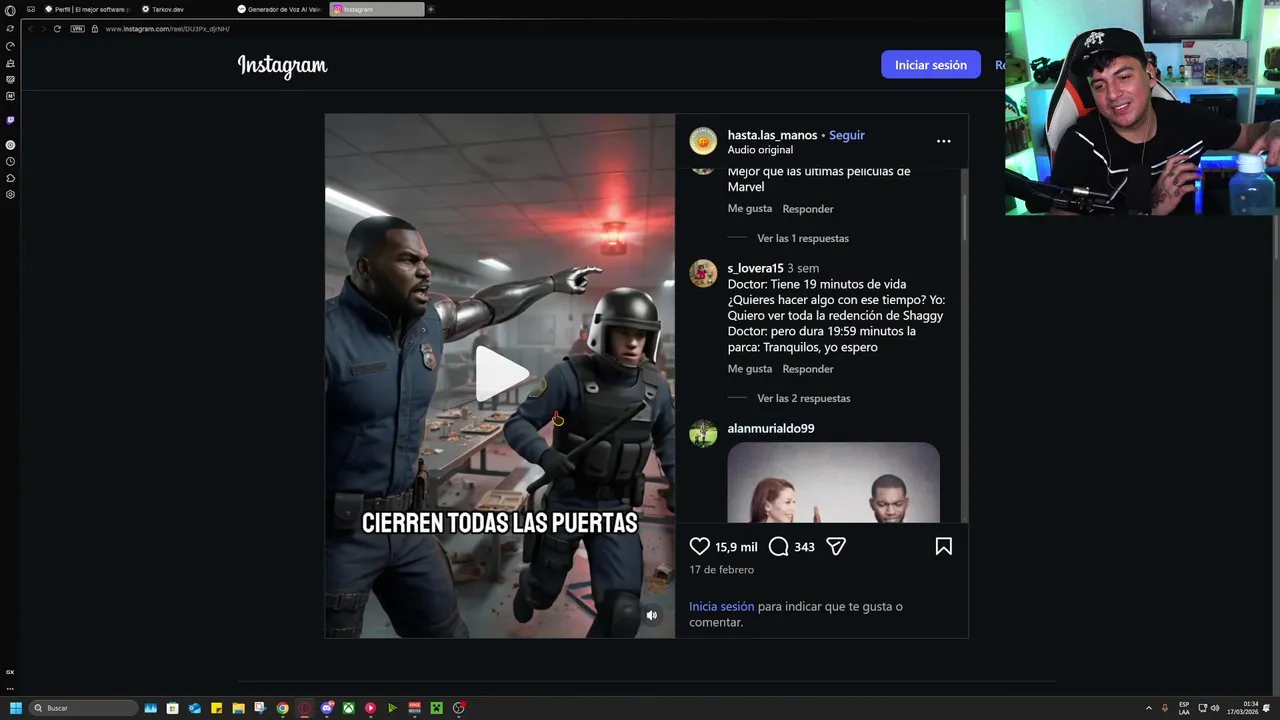Select the Instagram browser tab
The width and height of the screenshot is (1280, 720).
point(376,9)
